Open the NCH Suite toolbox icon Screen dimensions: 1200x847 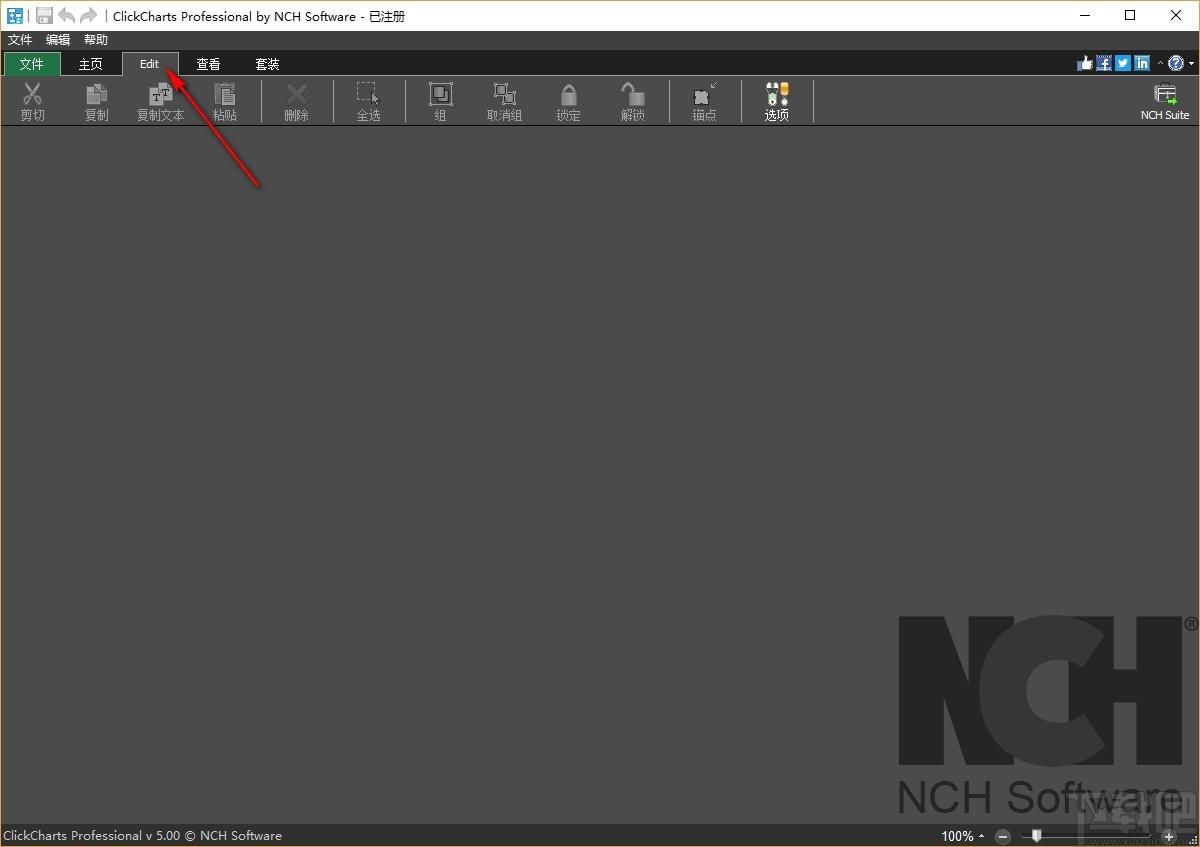[1165, 95]
